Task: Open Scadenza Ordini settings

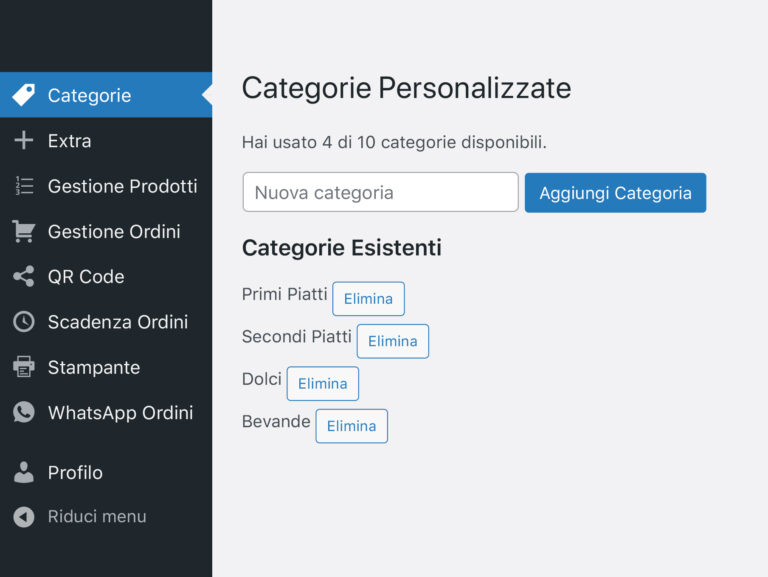Action: click(106, 322)
